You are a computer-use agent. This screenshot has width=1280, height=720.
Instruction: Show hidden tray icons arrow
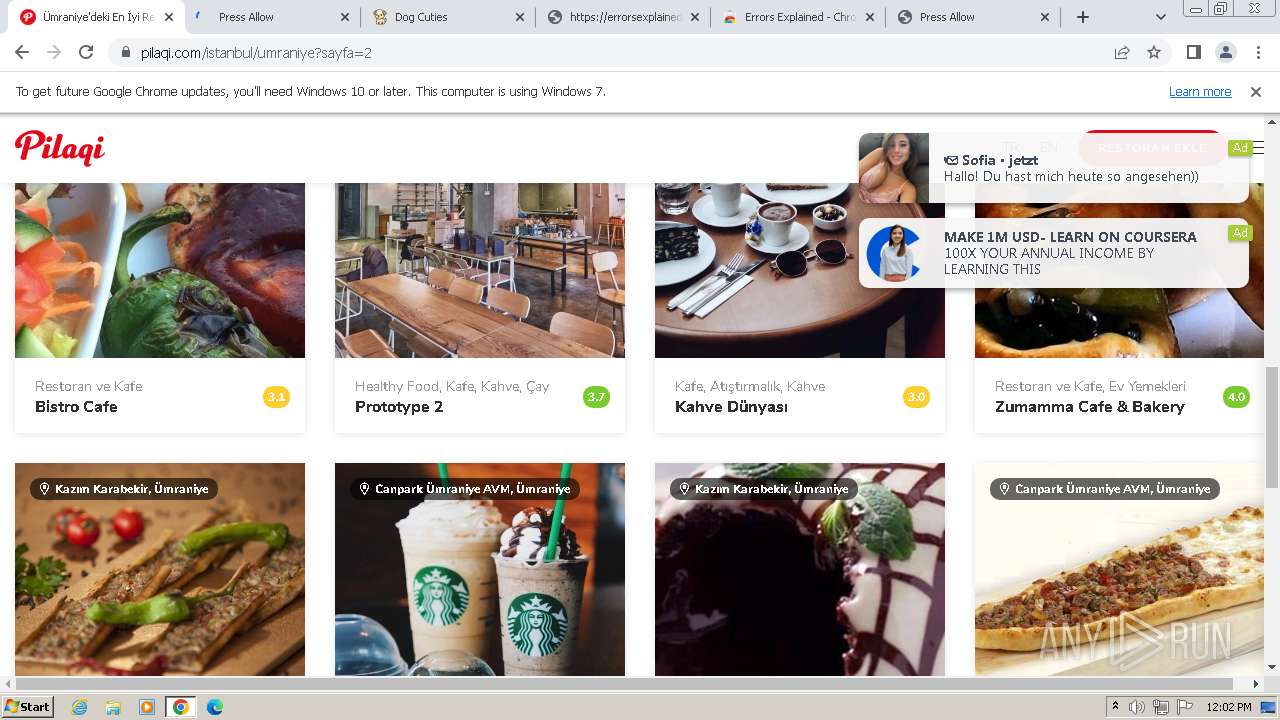(x=1115, y=707)
